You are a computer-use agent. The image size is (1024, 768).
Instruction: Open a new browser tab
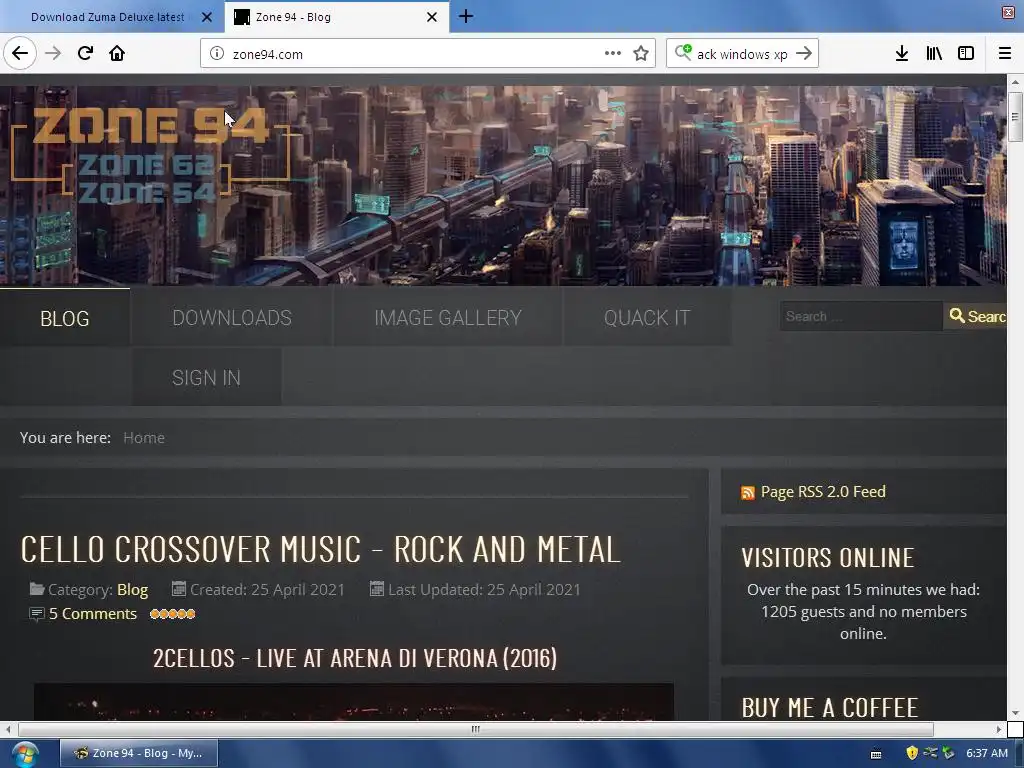tap(466, 16)
